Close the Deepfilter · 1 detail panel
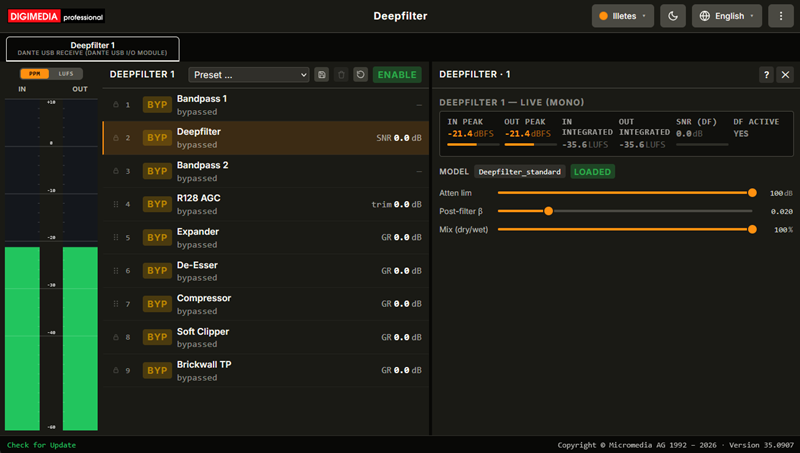 (785, 75)
